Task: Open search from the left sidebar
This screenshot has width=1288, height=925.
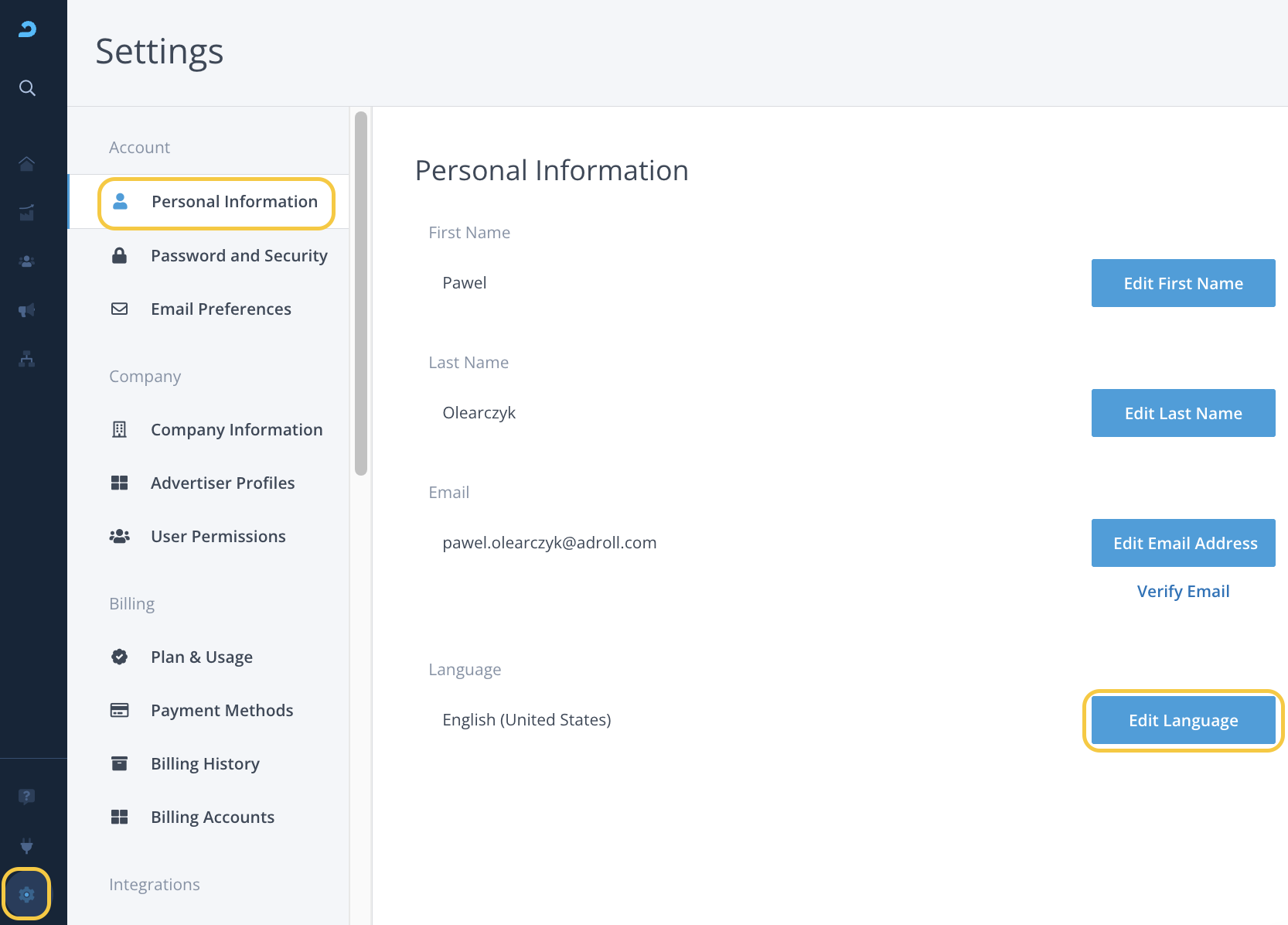Action: pyautogui.click(x=27, y=88)
